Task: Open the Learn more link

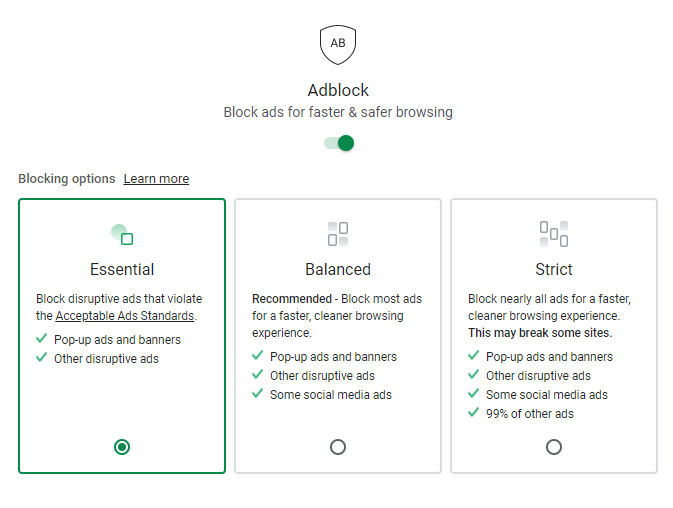Action: click(156, 179)
